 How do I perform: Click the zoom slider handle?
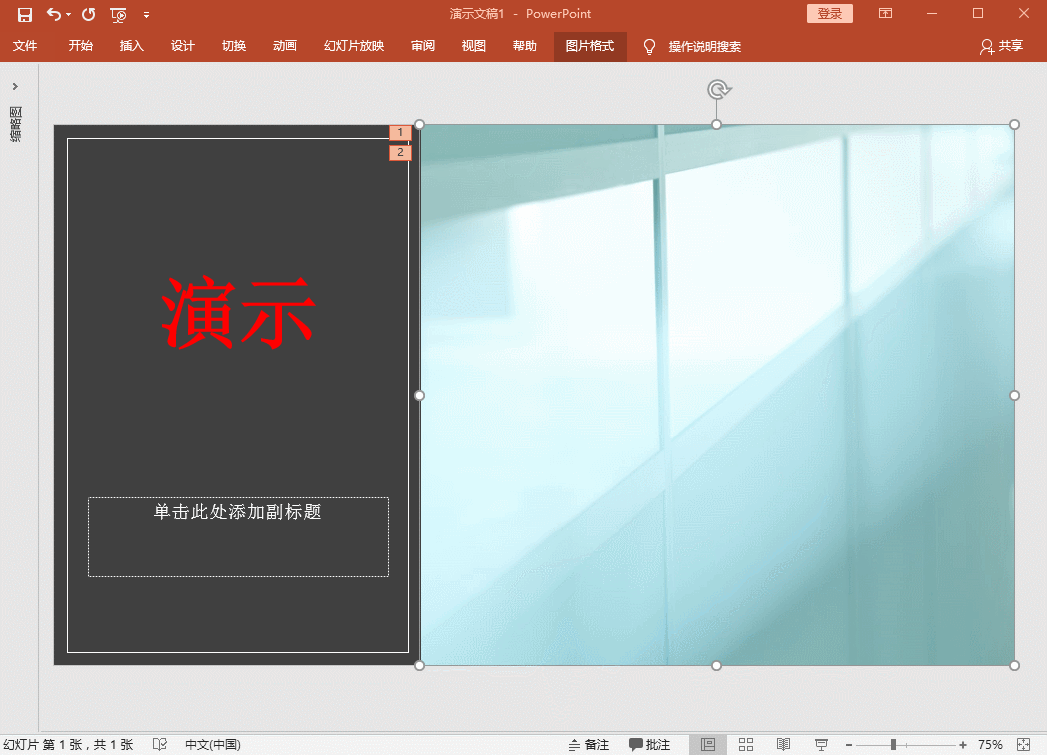(893, 744)
